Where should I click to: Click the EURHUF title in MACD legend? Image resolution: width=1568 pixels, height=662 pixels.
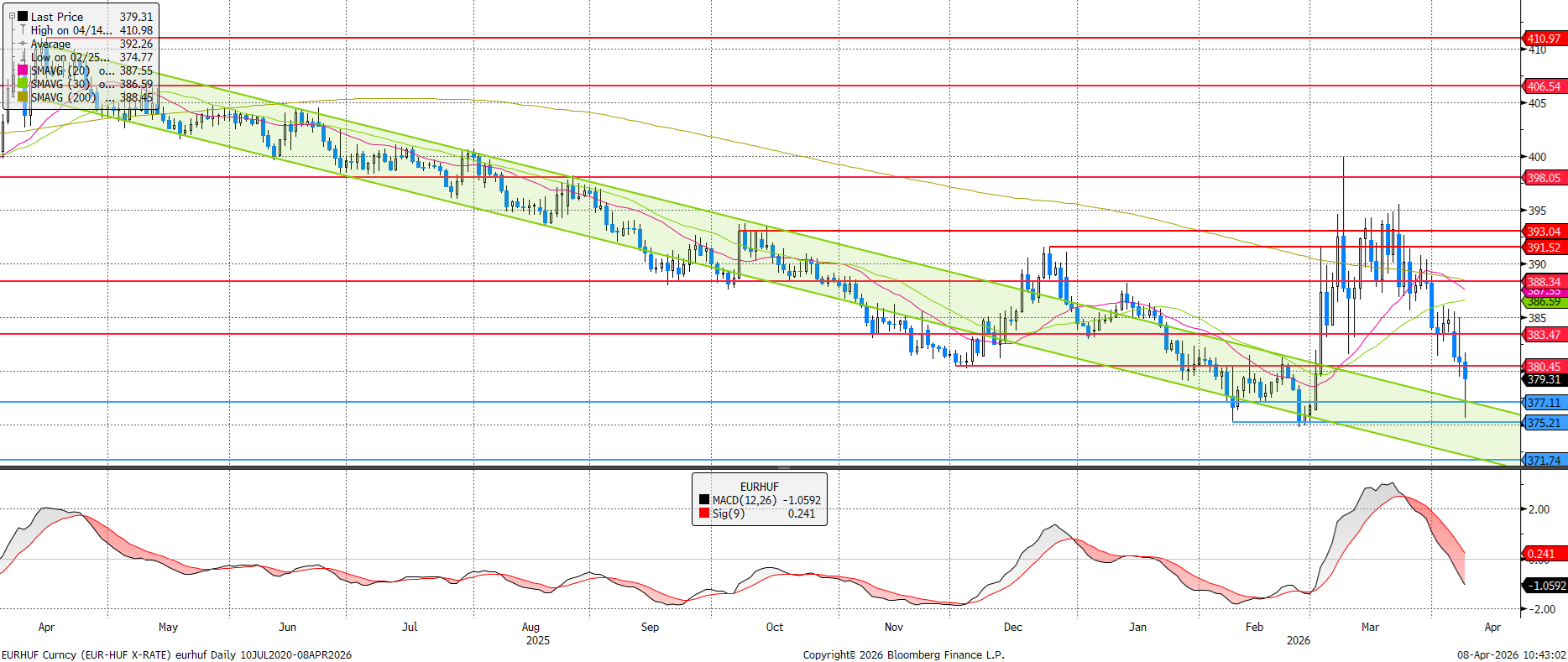click(759, 487)
